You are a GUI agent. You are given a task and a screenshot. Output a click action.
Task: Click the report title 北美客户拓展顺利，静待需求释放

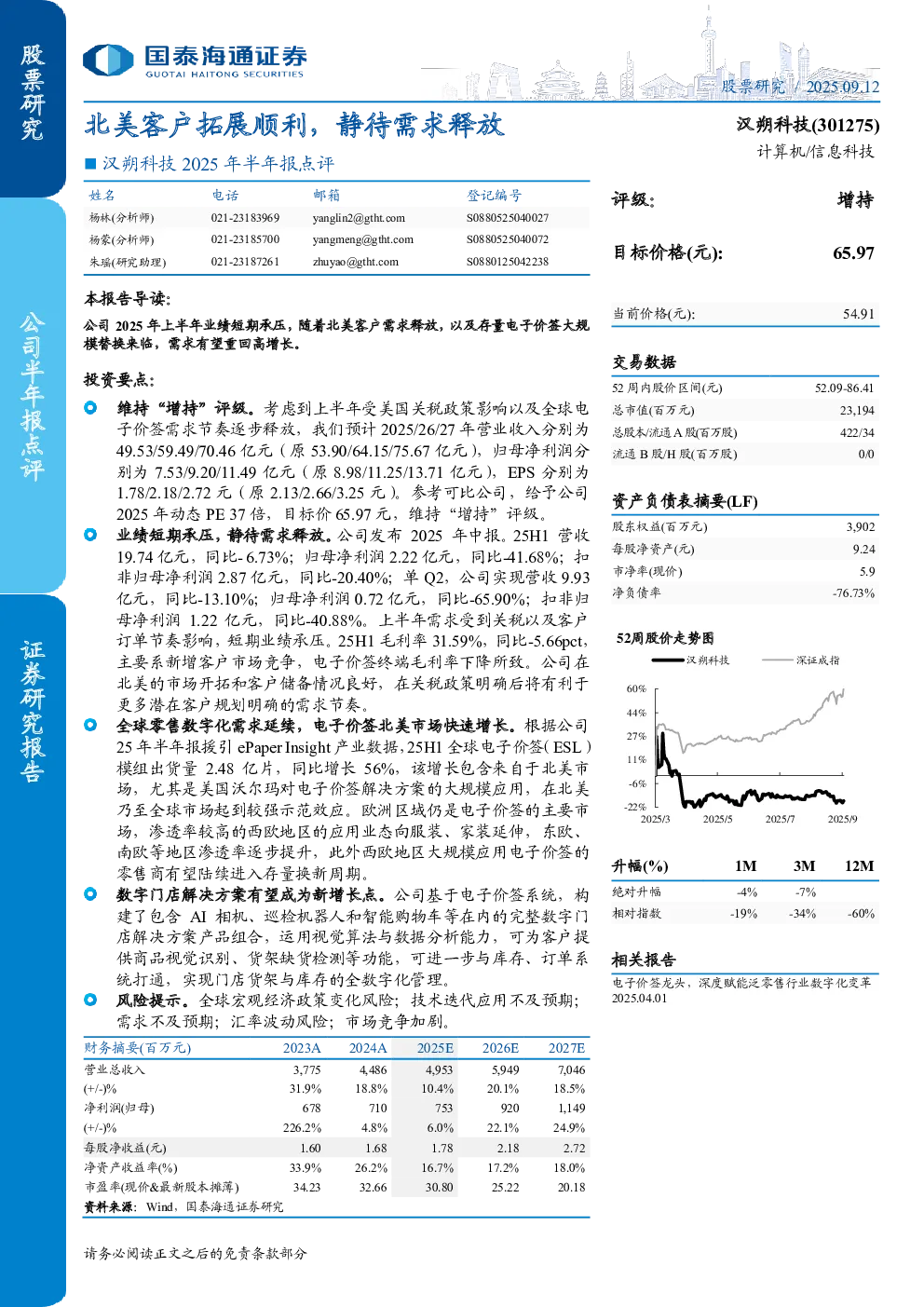pos(293,125)
